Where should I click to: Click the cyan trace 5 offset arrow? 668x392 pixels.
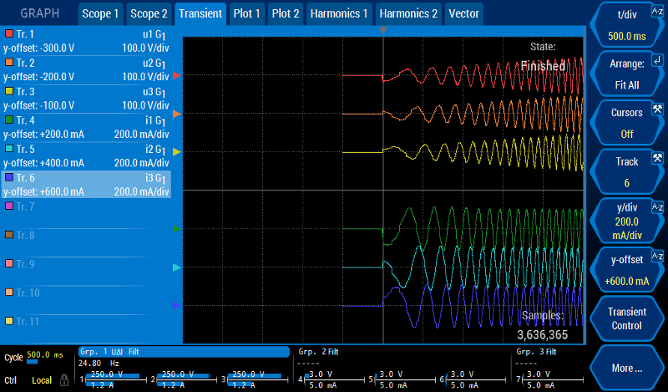(x=177, y=267)
